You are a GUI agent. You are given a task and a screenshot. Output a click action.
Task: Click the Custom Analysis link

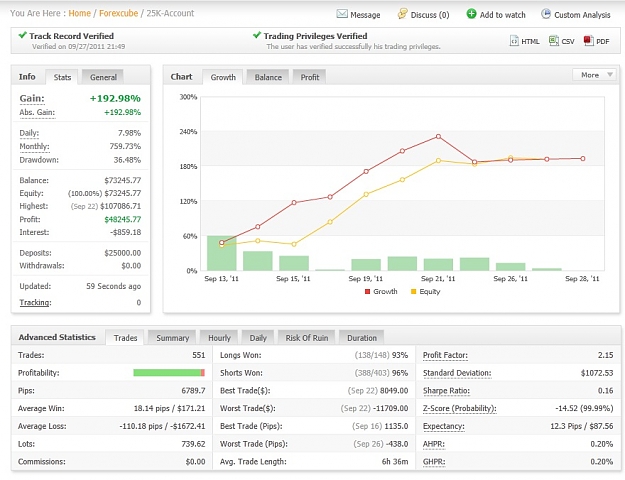(x=582, y=15)
